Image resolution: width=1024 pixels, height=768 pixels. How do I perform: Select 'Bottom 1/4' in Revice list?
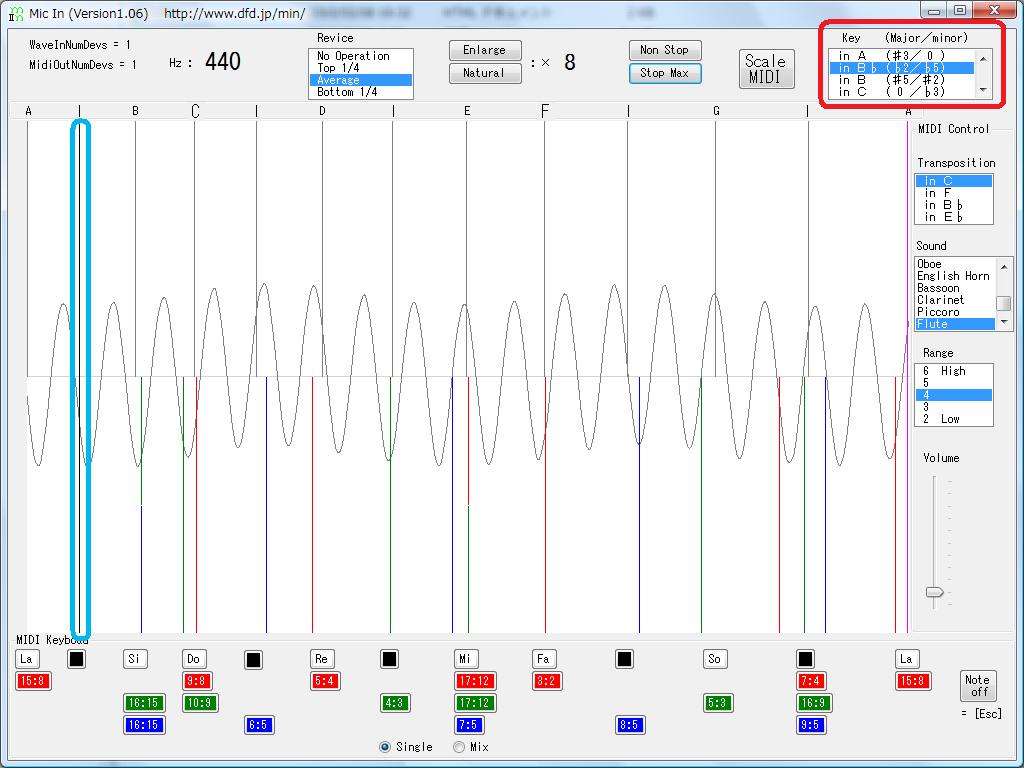coord(360,92)
